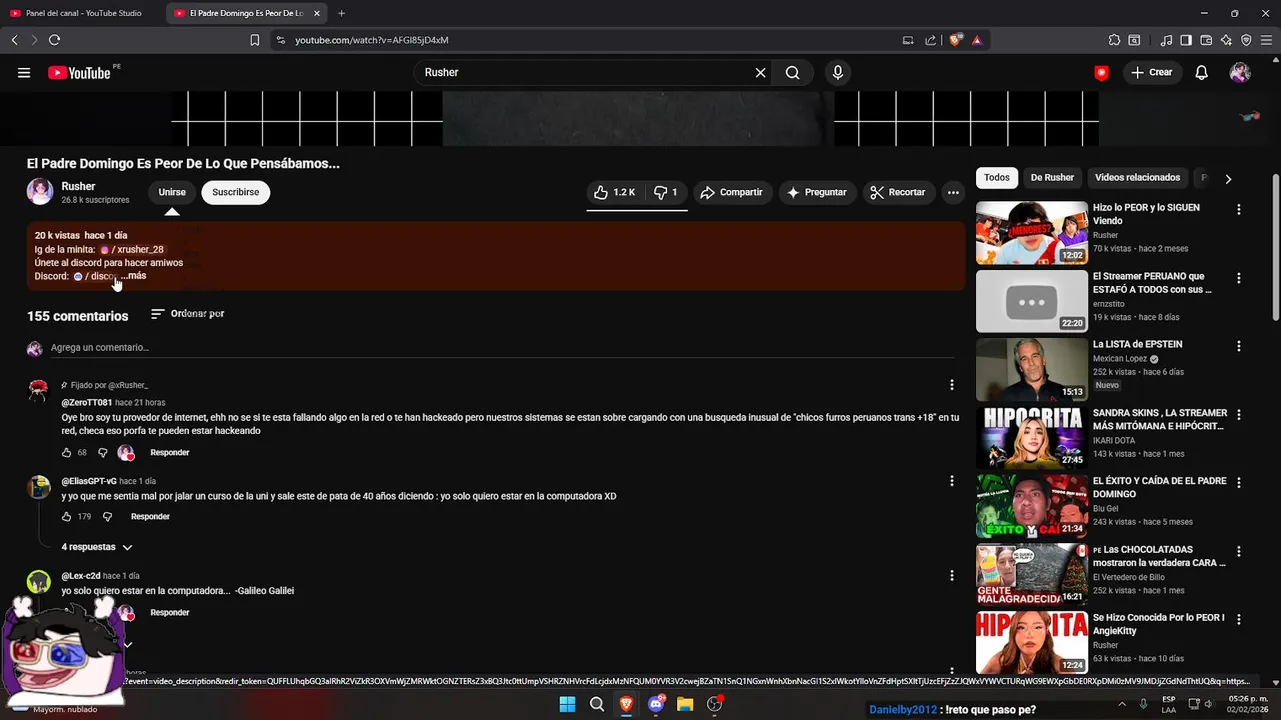Open File Explorer from the taskbar
The image size is (1281, 720).
685,704
